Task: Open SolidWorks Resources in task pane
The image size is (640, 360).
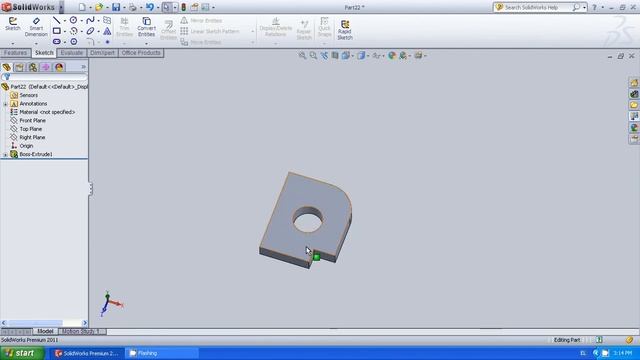Action: [634, 83]
